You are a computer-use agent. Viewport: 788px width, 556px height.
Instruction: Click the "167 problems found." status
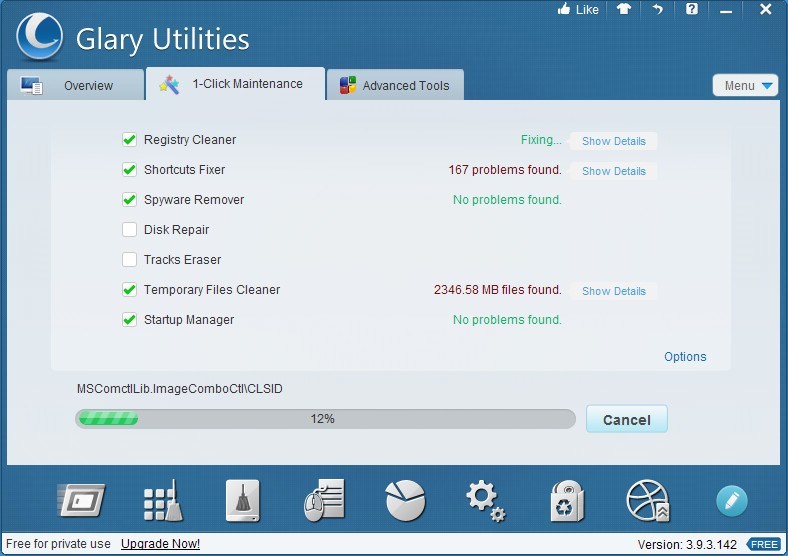click(505, 169)
